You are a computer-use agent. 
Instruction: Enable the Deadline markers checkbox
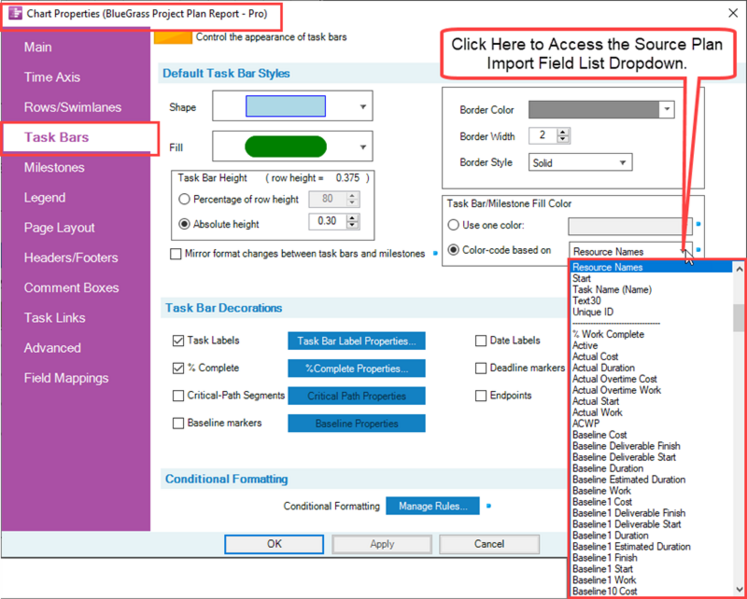point(481,368)
